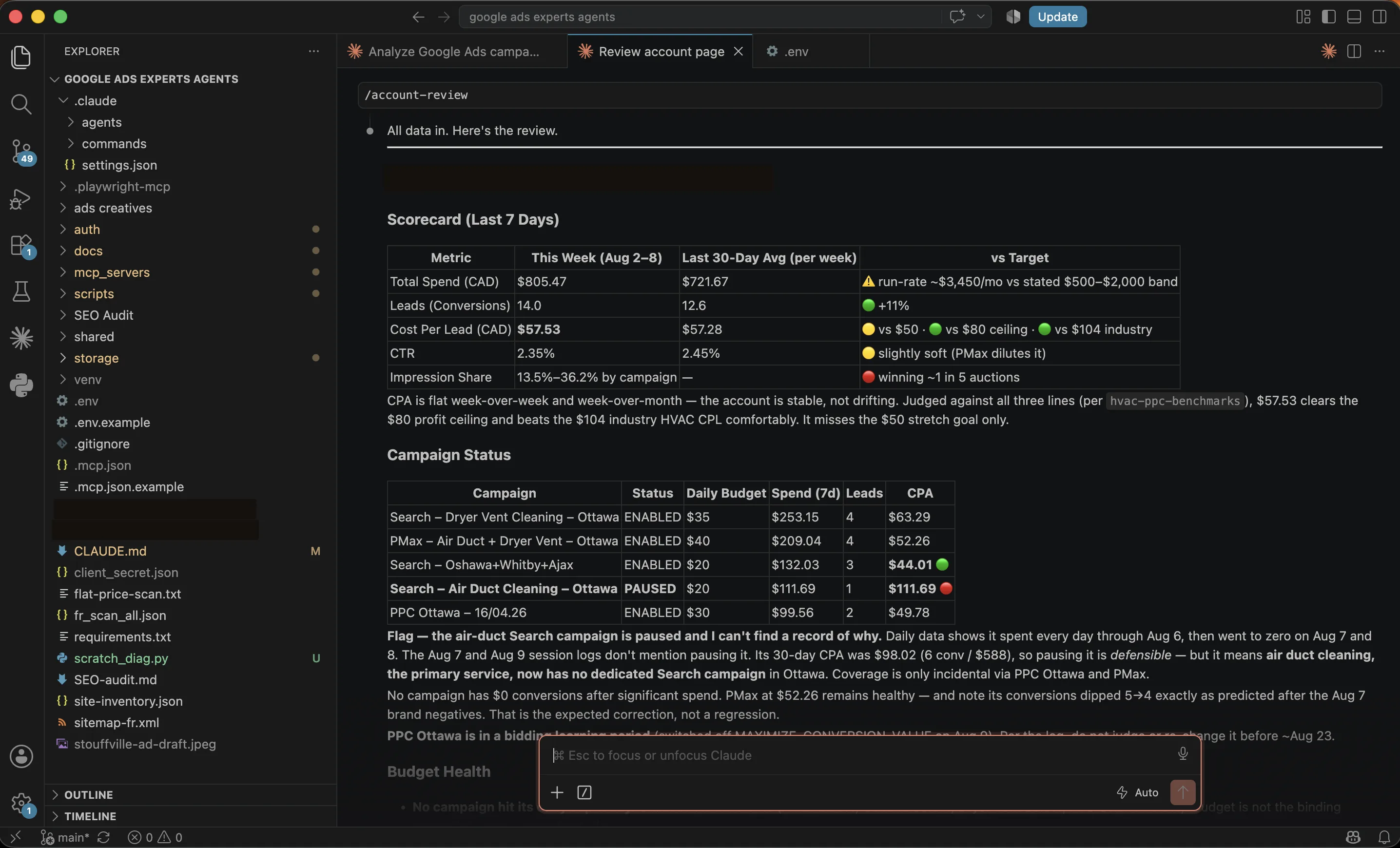The image size is (1400, 848).
Task: Collapse the GOOGLE ADS EXPERTS AGENTS root folder
Action: click(x=151, y=79)
